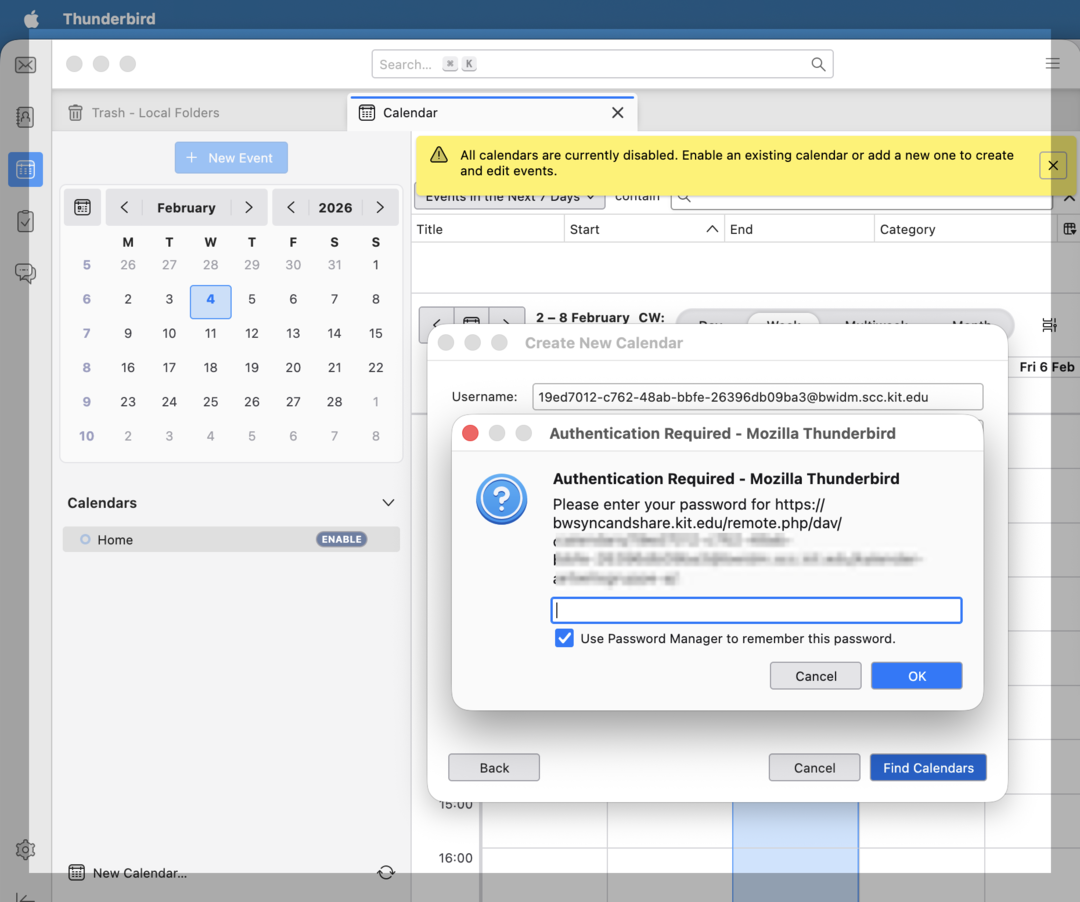Open the Mail space icon
Image resolution: width=1080 pixels, height=902 pixels.
tap(26, 65)
